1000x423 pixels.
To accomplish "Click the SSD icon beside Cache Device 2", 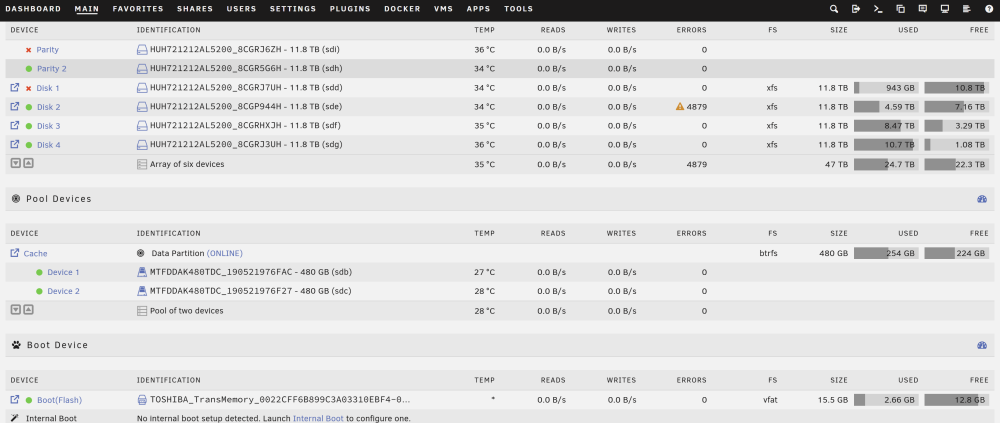I will pyautogui.click(x=142, y=291).
